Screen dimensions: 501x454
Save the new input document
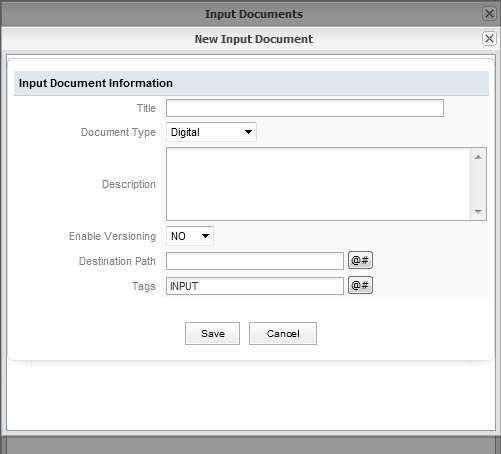[212, 333]
